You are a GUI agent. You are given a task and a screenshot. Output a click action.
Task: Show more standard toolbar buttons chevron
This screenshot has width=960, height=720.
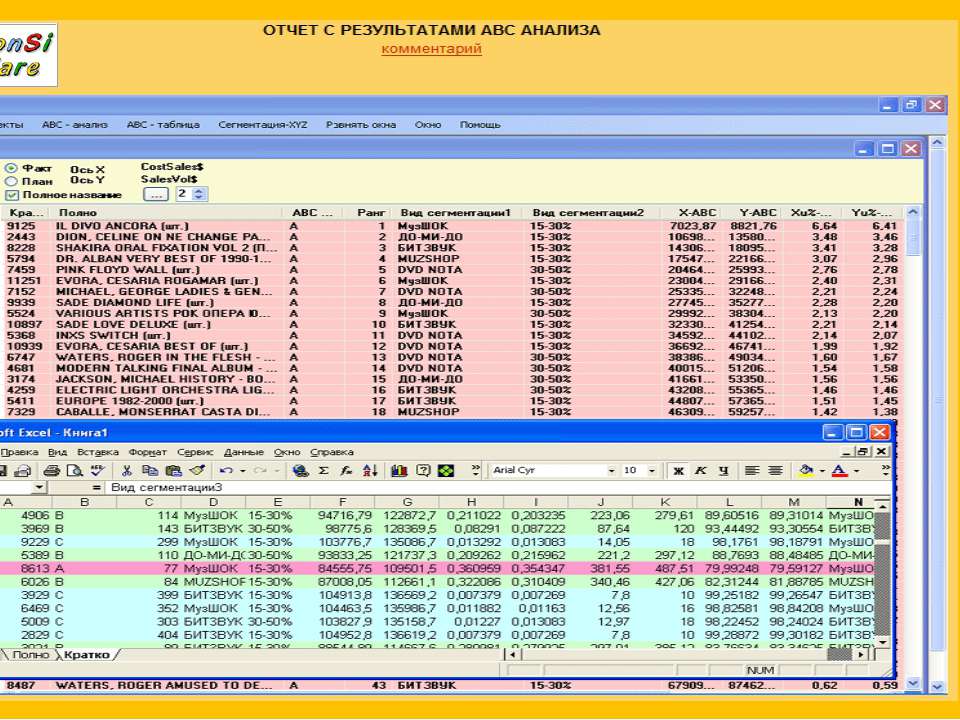pos(476,470)
